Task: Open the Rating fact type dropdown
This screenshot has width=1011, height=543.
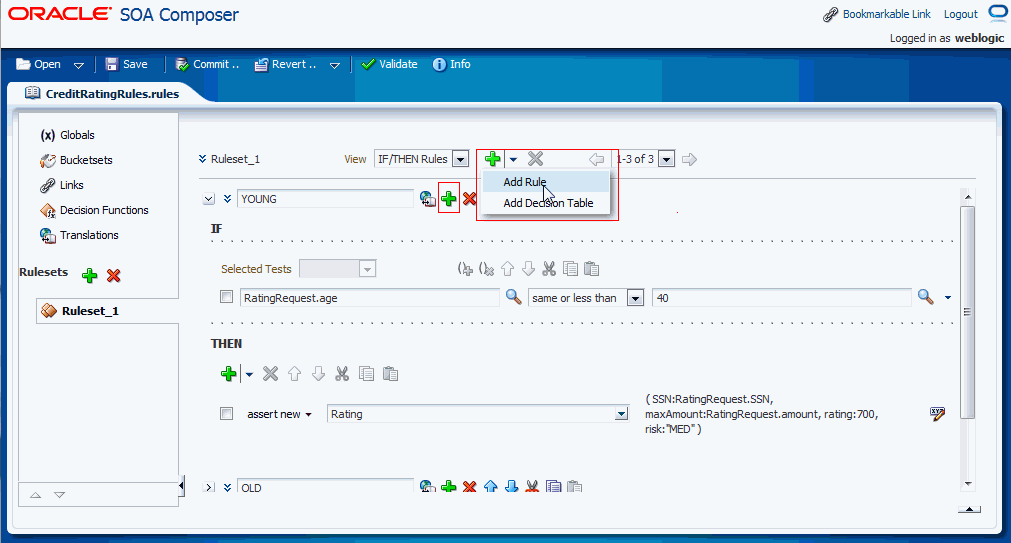Action: click(x=621, y=414)
